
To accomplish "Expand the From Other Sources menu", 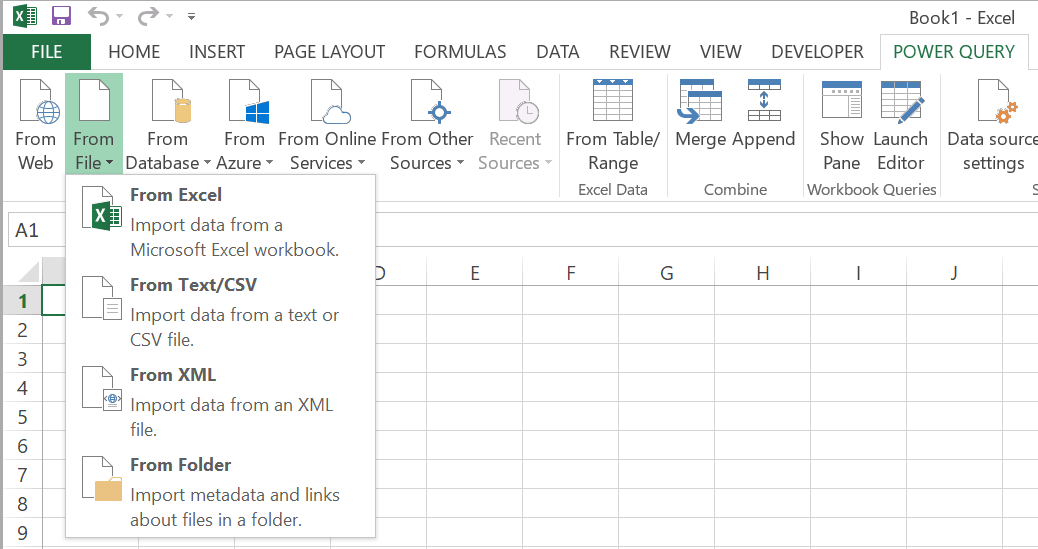I will point(427,125).
